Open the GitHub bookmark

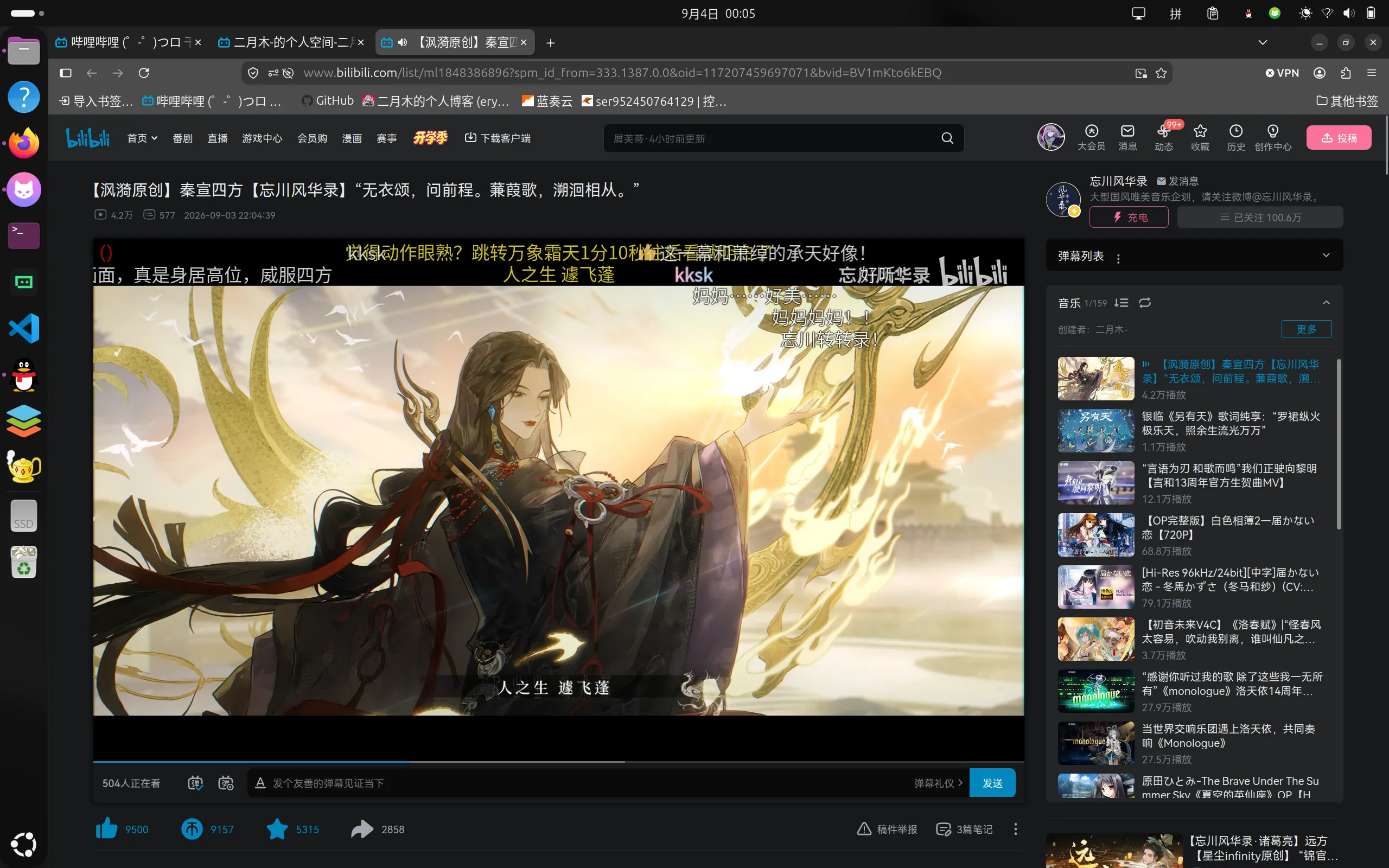[328, 101]
